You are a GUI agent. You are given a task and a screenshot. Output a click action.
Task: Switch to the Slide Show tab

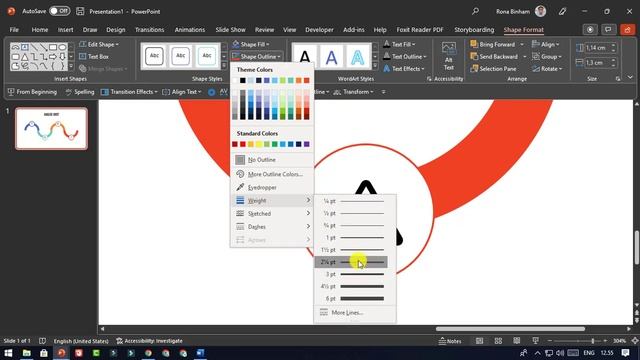pos(231,30)
